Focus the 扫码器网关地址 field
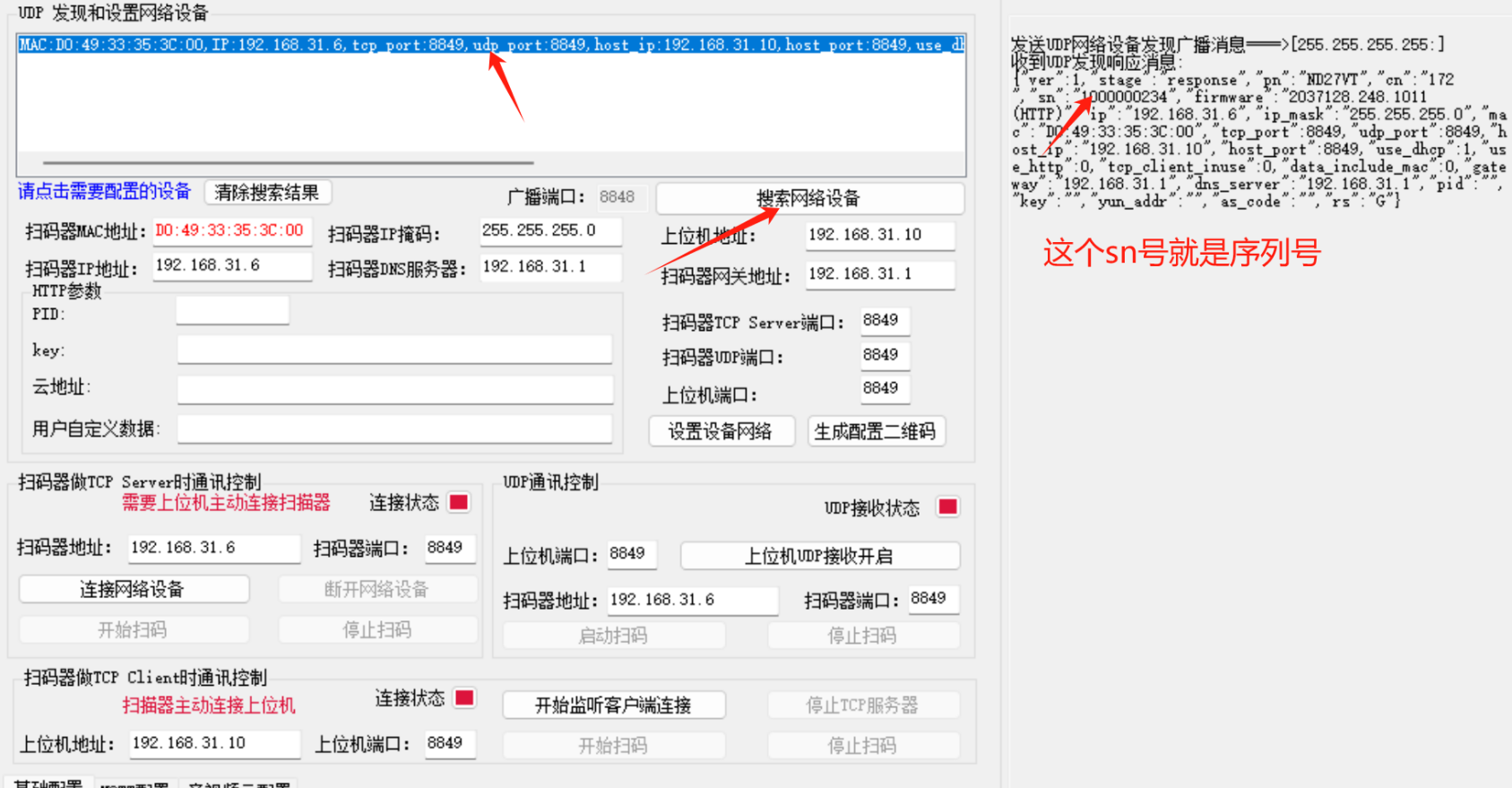The width and height of the screenshot is (1512, 788). click(x=880, y=274)
